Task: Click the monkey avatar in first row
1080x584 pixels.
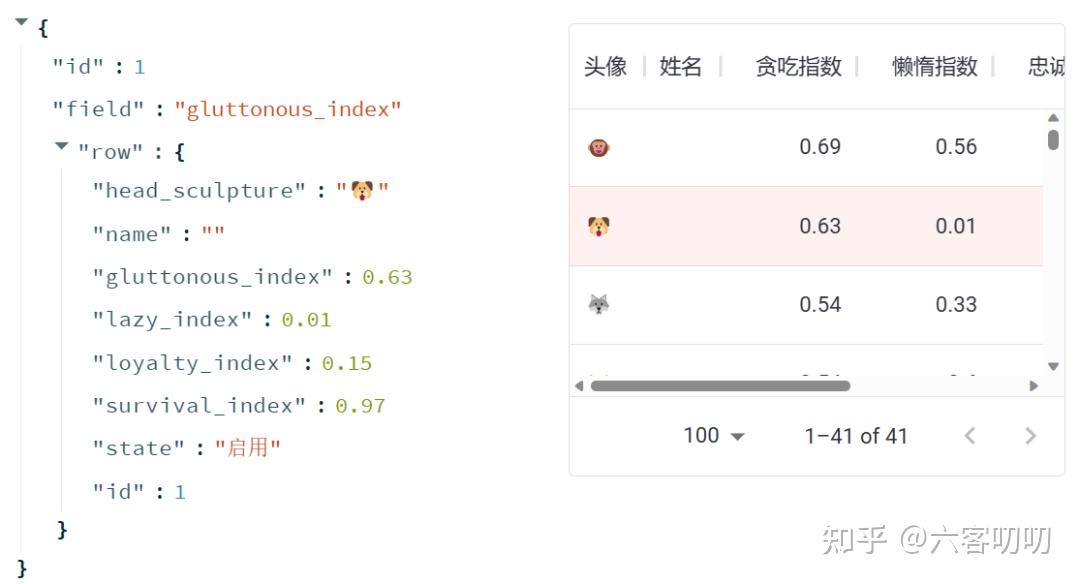Action: 599,147
